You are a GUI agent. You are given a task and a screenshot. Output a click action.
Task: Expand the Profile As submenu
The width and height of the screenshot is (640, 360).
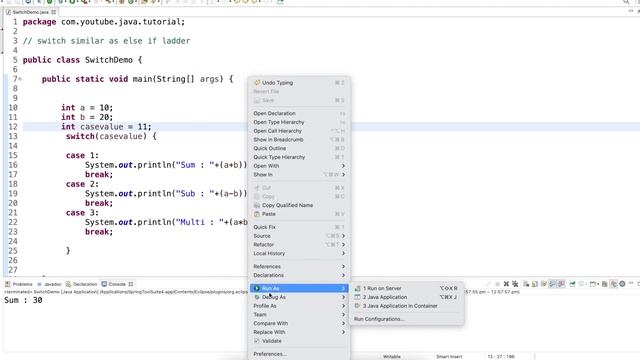coord(299,306)
